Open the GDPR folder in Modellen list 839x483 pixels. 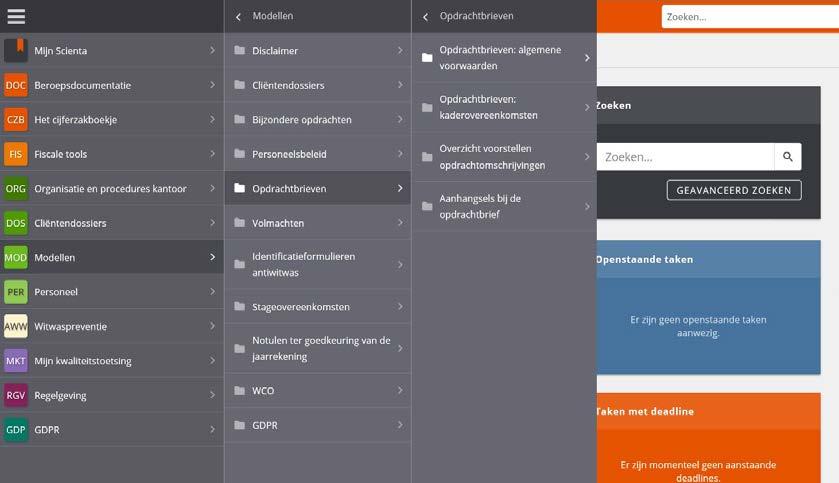click(x=318, y=425)
